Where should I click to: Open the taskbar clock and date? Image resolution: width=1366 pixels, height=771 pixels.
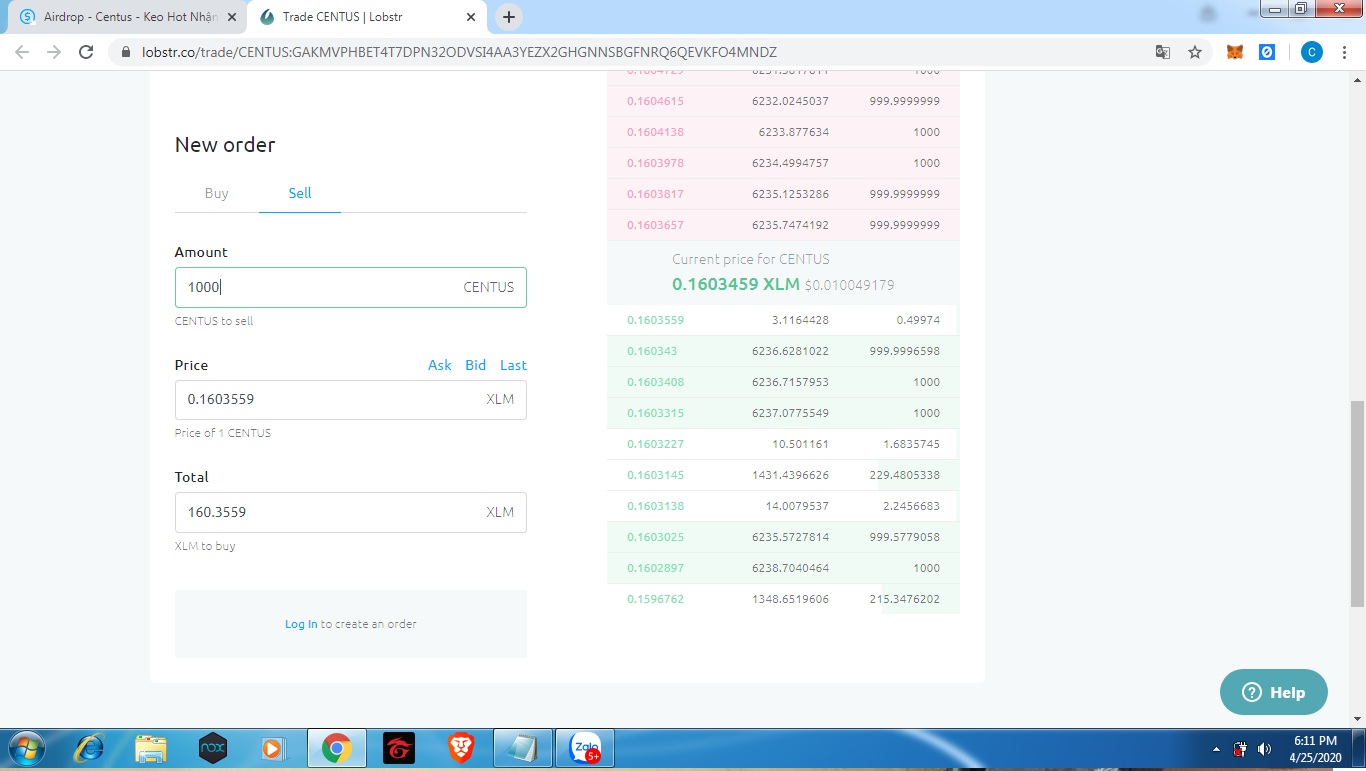click(1315, 749)
